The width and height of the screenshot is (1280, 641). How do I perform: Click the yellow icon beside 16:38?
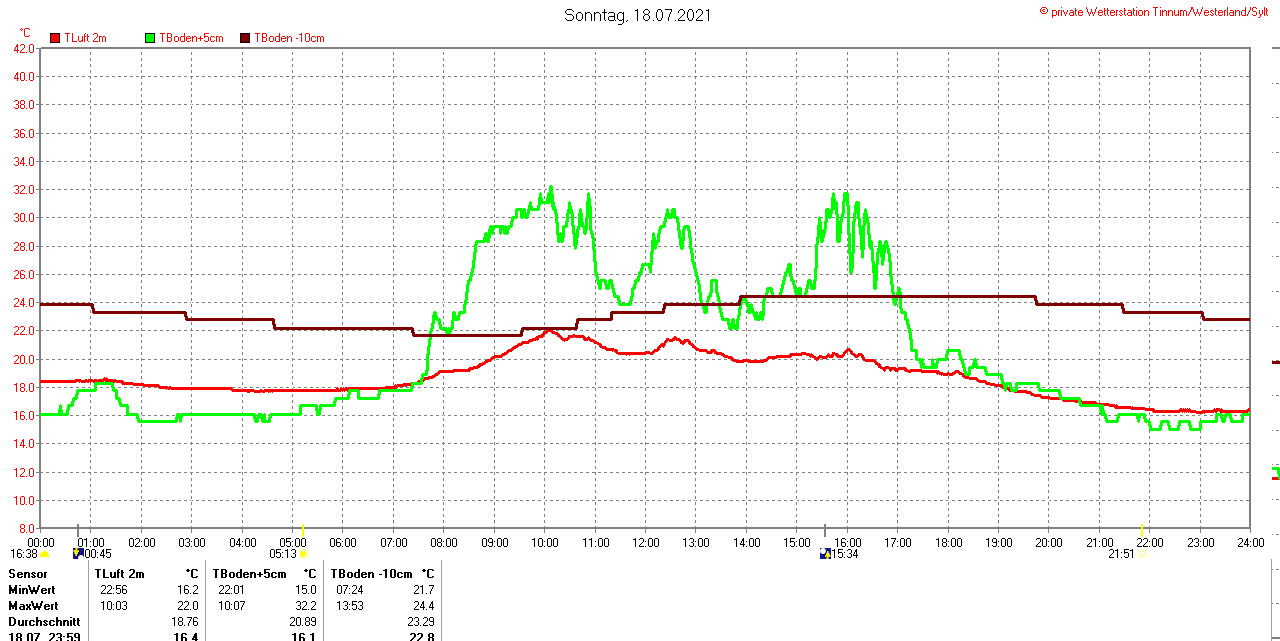click(44, 554)
